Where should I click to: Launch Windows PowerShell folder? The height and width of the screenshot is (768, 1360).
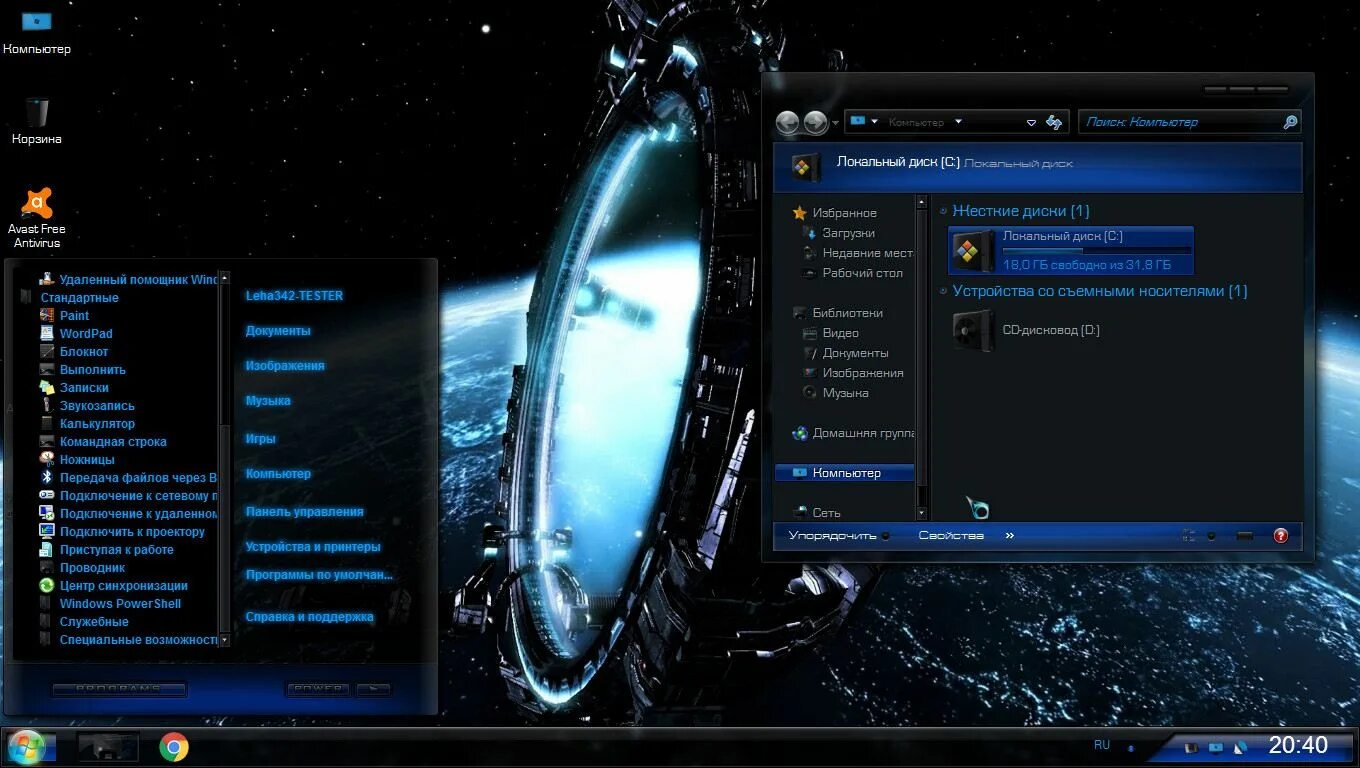pyautogui.click(x=110, y=604)
